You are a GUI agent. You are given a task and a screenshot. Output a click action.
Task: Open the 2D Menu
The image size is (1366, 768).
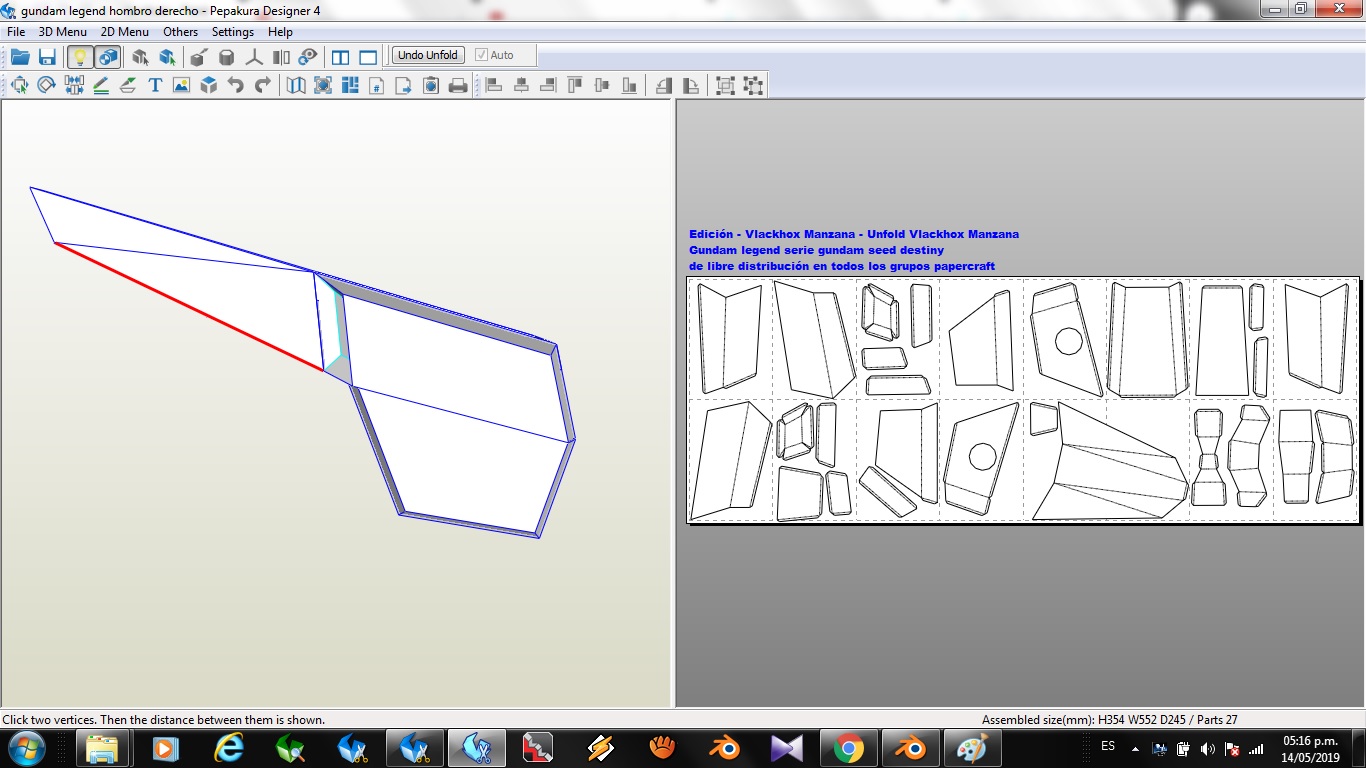tap(125, 32)
